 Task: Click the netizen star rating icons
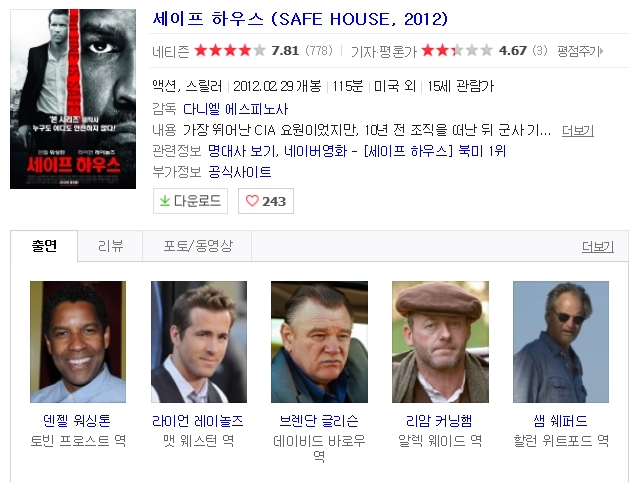pos(230,50)
